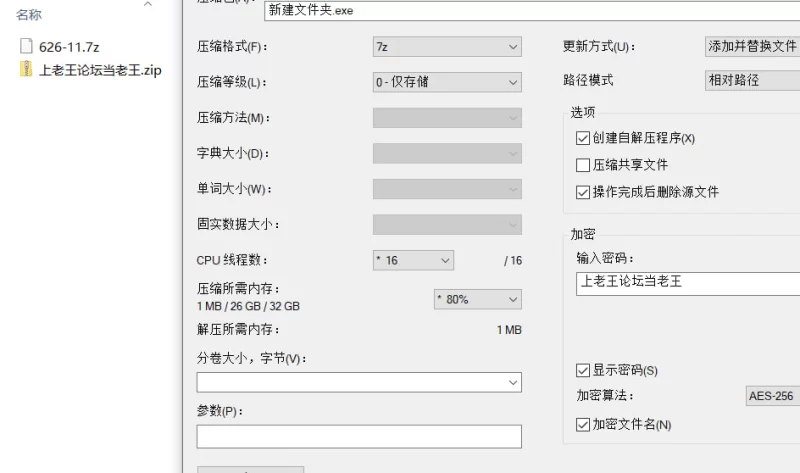Open 加密算法 AES-256 dropdown
Image resolution: width=800 pixels, height=473 pixels.
coord(773,395)
